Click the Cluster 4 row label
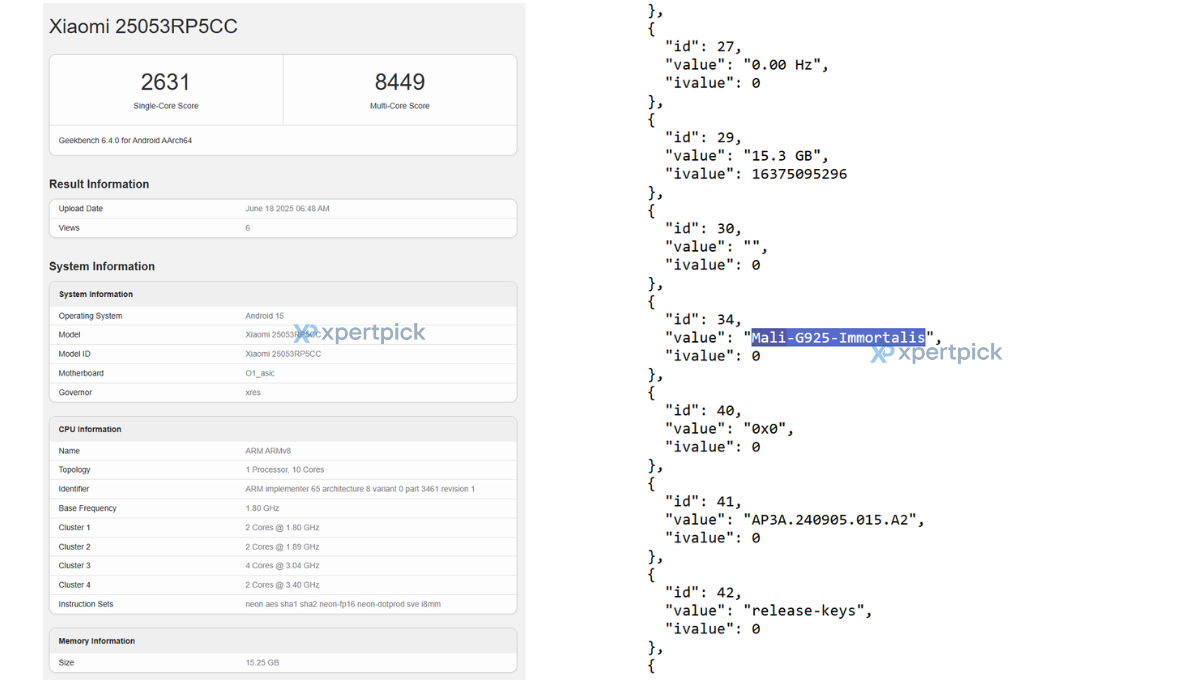 [74, 585]
